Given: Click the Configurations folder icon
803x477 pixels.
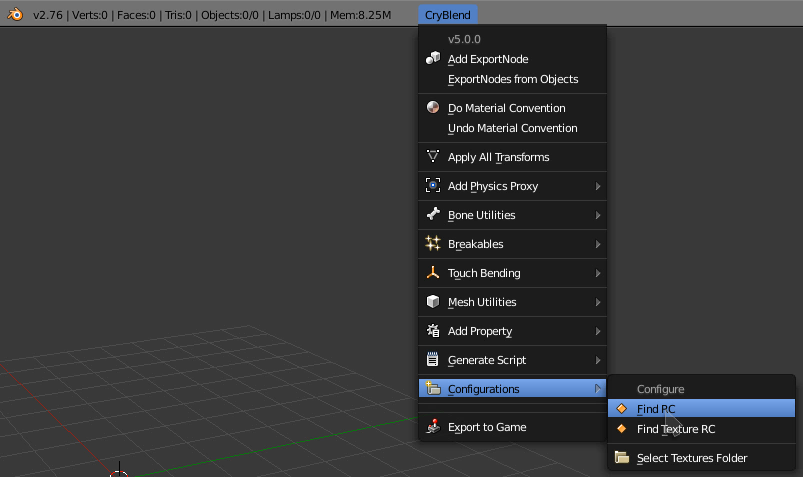Looking at the screenshot, I should [433, 388].
